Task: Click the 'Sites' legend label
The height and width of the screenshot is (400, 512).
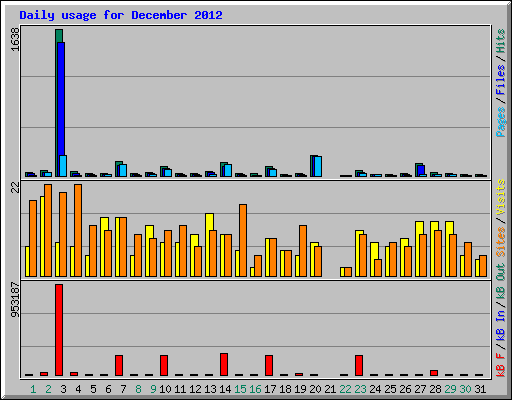Action: tap(501, 242)
